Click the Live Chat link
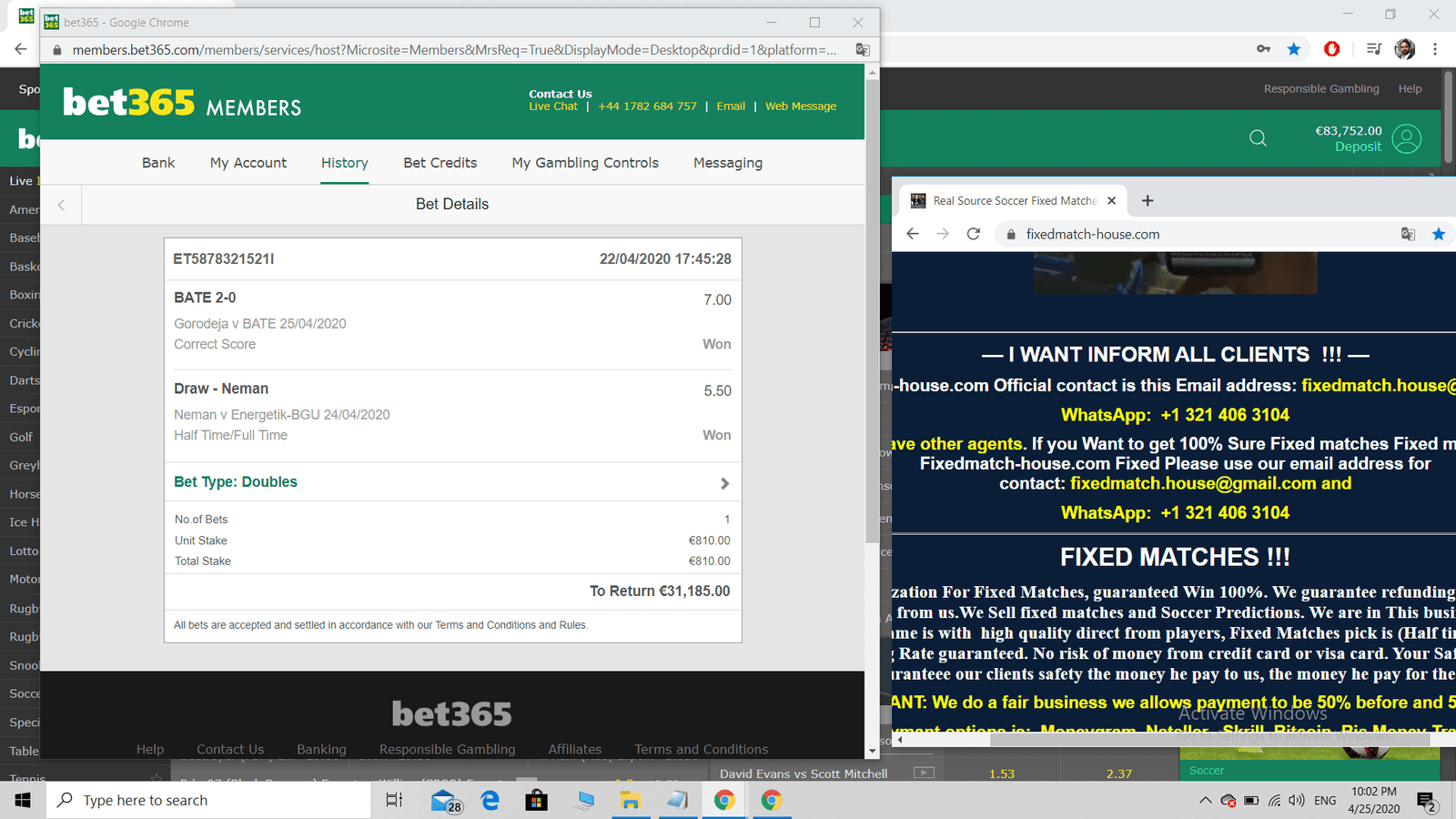The height and width of the screenshot is (819, 1456). pyautogui.click(x=553, y=106)
